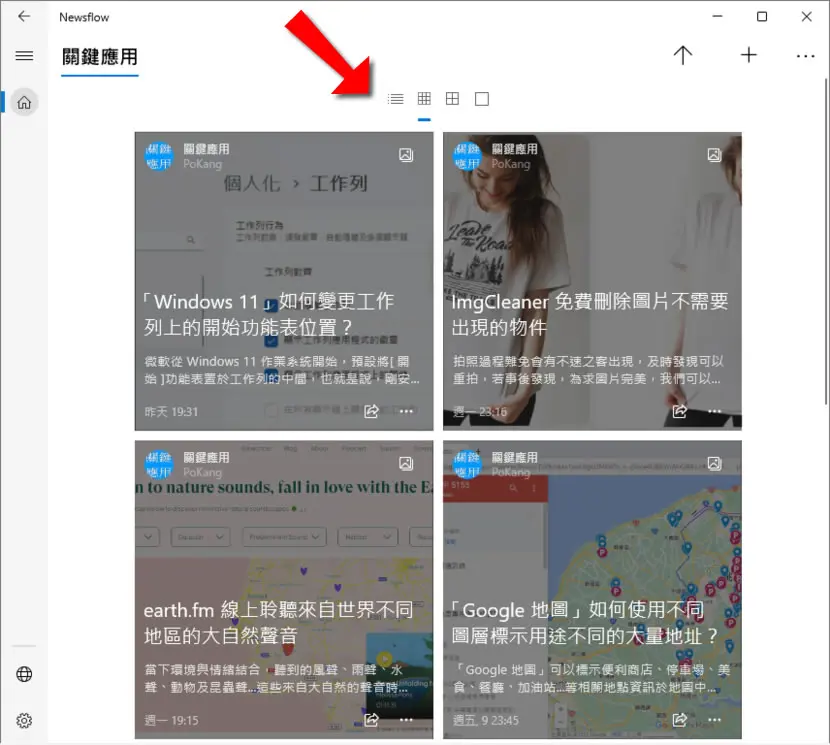Viewport: 830px width, 745px height.
Task: Click the back arrow button
Action: (24, 16)
